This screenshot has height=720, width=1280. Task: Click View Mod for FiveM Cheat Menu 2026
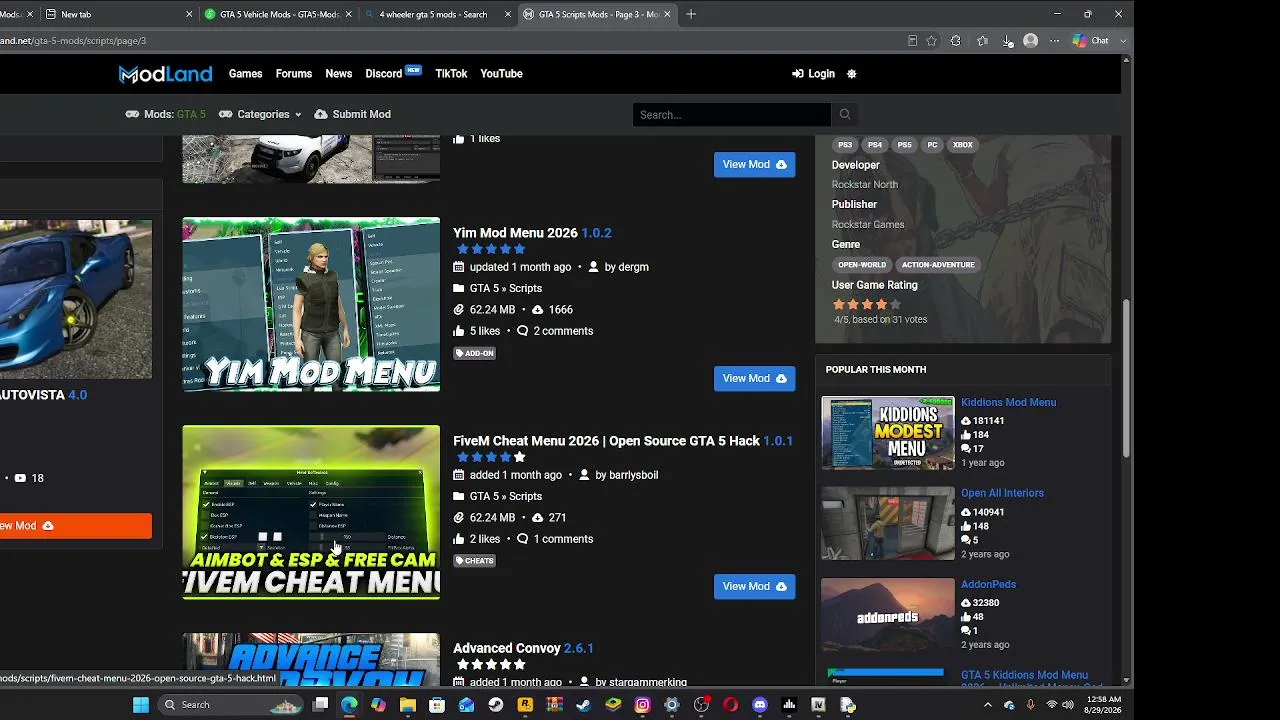[x=755, y=586]
